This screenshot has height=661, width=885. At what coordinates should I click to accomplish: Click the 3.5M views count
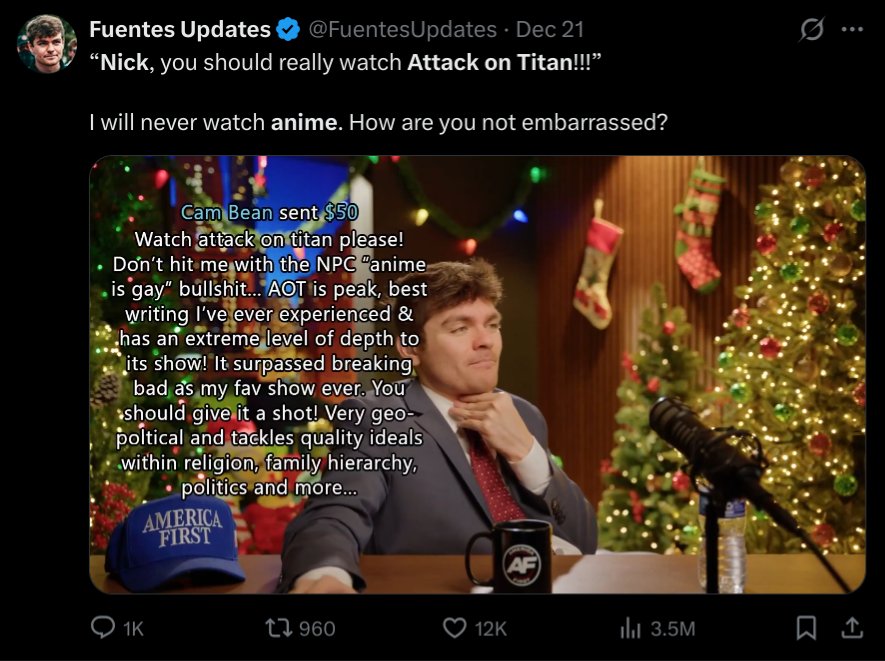click(x=672, y=629)
